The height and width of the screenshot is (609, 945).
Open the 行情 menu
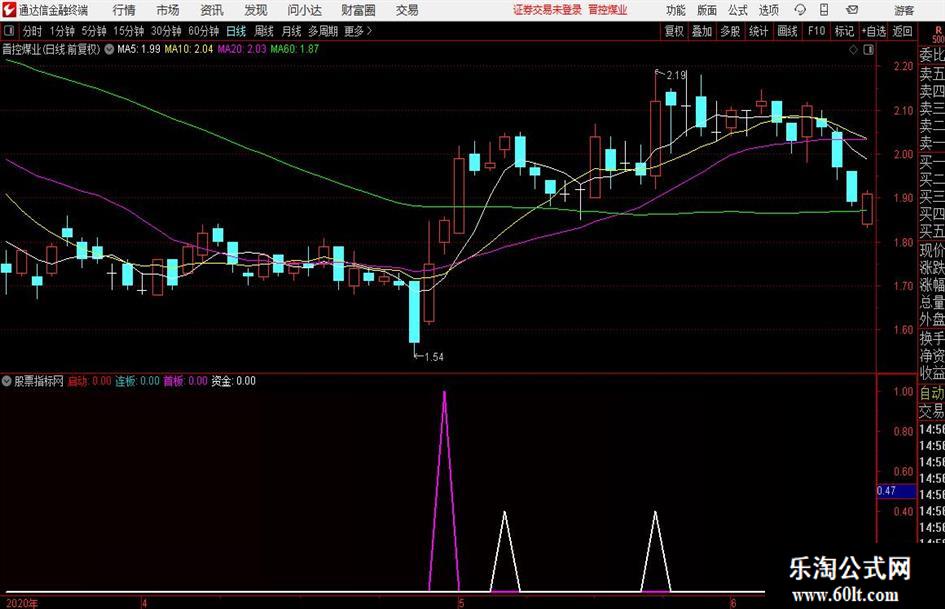[x=124, y=10]
